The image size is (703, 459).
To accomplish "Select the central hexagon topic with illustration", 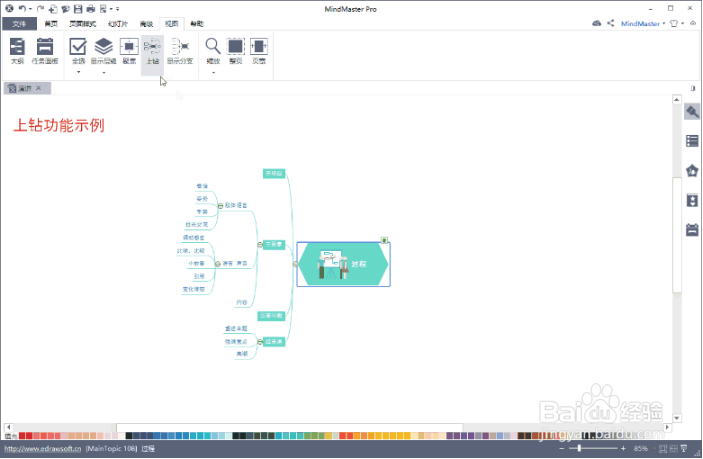I will click(x=343, y=264).
